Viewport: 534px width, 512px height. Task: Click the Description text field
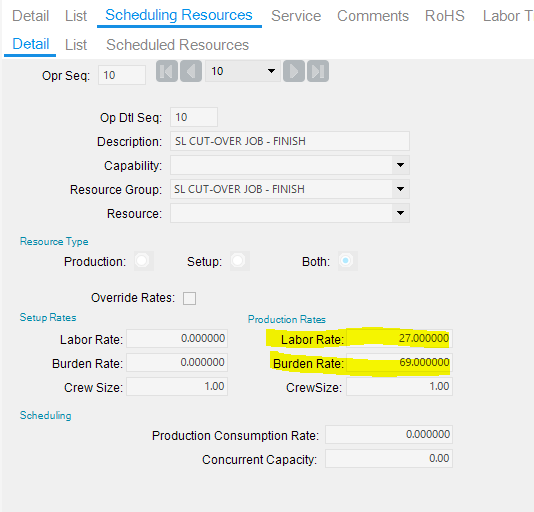point(290,141)
